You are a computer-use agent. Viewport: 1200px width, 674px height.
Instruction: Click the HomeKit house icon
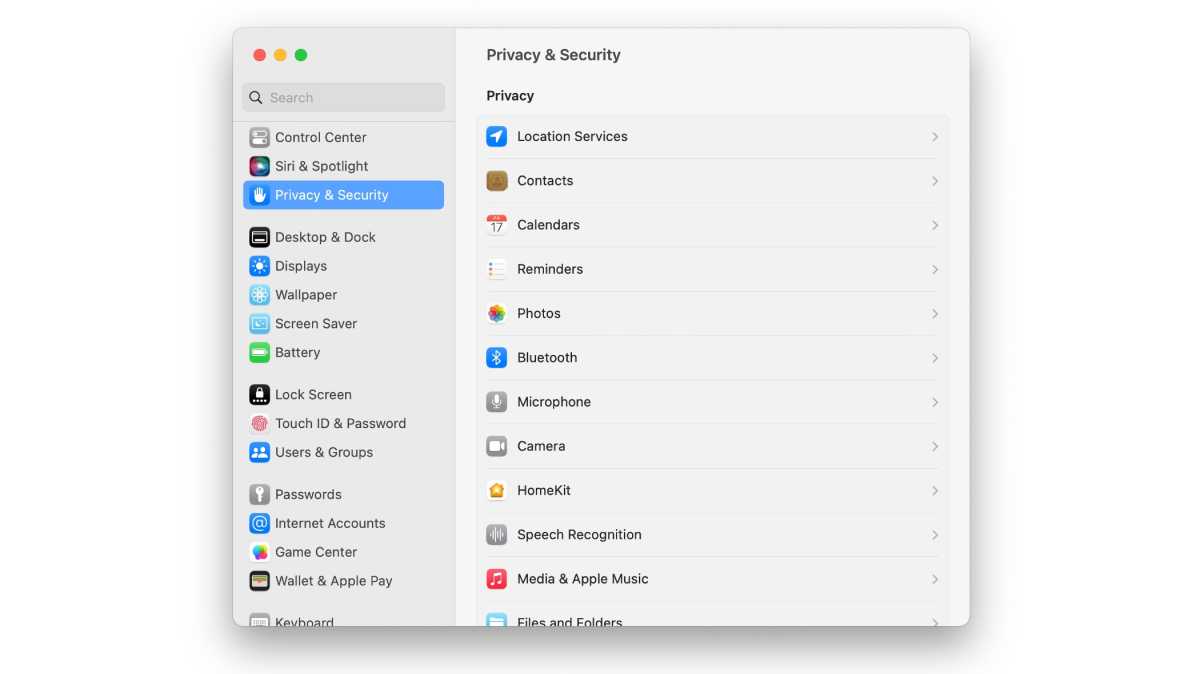click(496, 491)
